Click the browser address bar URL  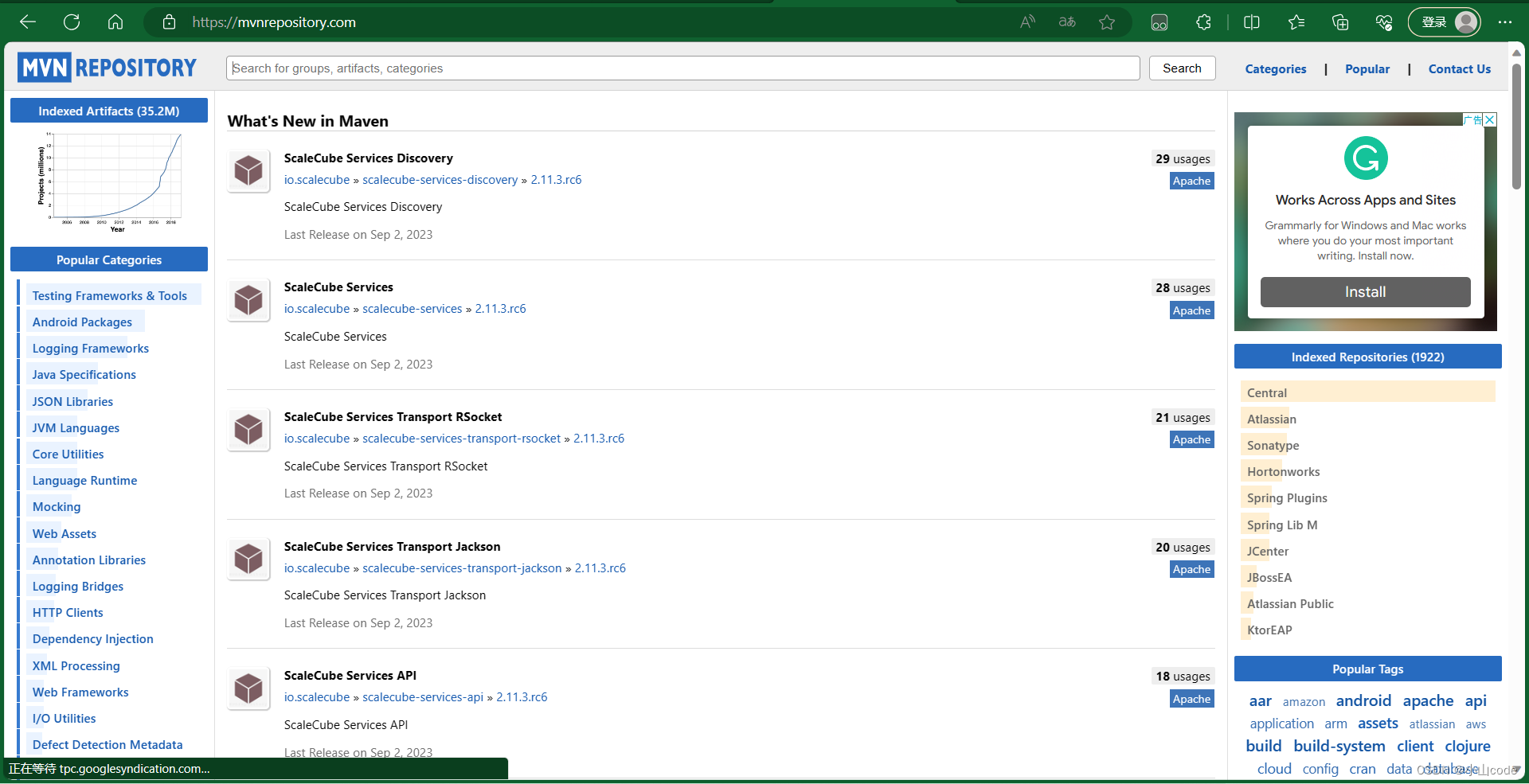274,22
